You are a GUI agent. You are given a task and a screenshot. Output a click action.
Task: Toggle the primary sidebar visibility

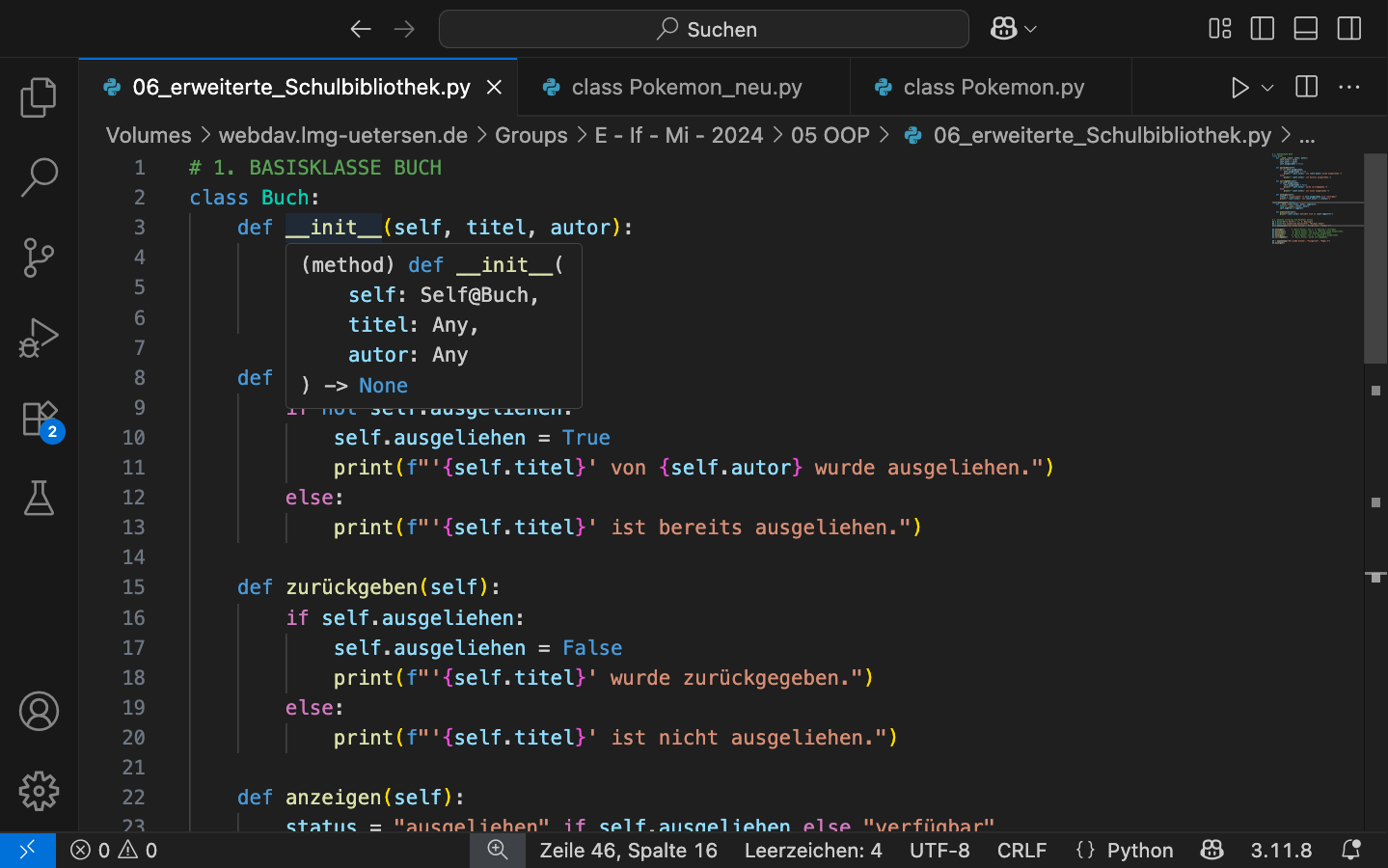pyautogui.click(x=1262, y=29)
